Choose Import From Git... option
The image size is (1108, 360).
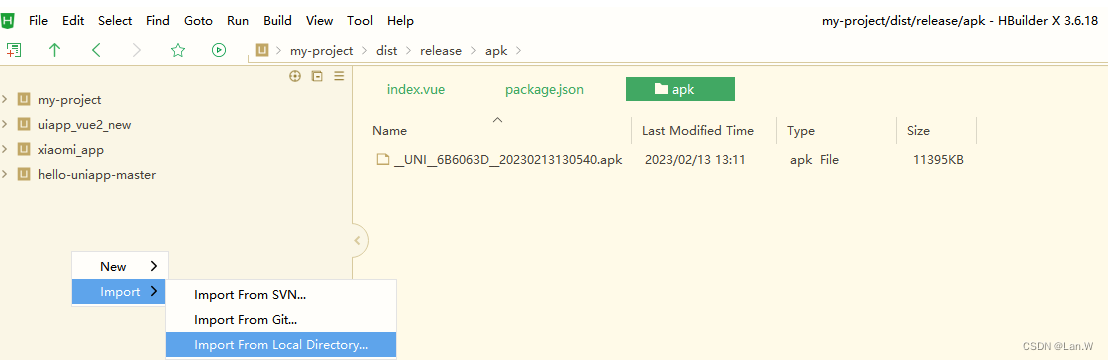coord(281,320)
